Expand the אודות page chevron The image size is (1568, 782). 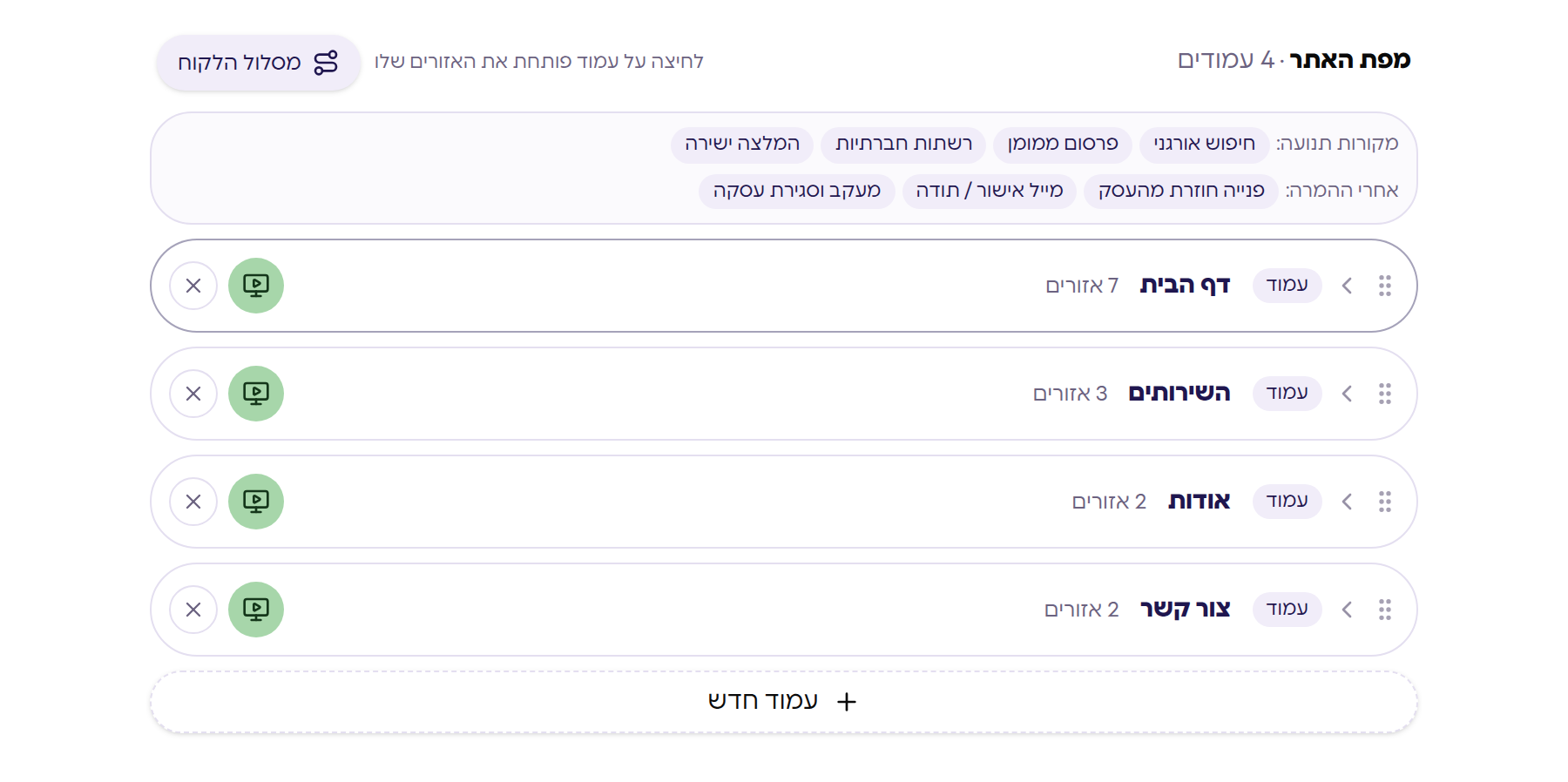point(1347,502)
